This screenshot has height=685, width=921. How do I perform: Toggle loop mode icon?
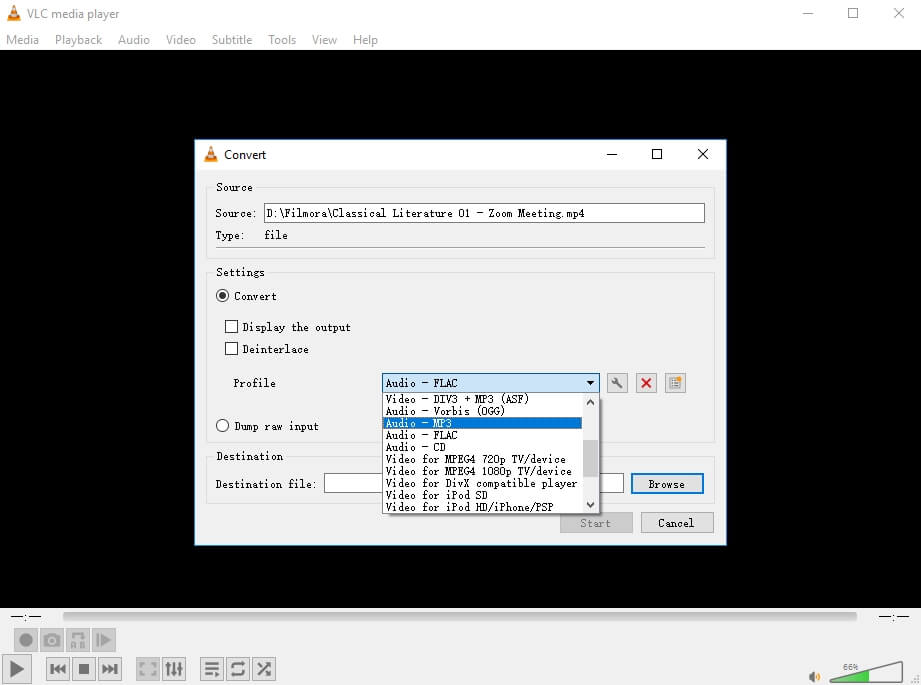coord(238,669)
